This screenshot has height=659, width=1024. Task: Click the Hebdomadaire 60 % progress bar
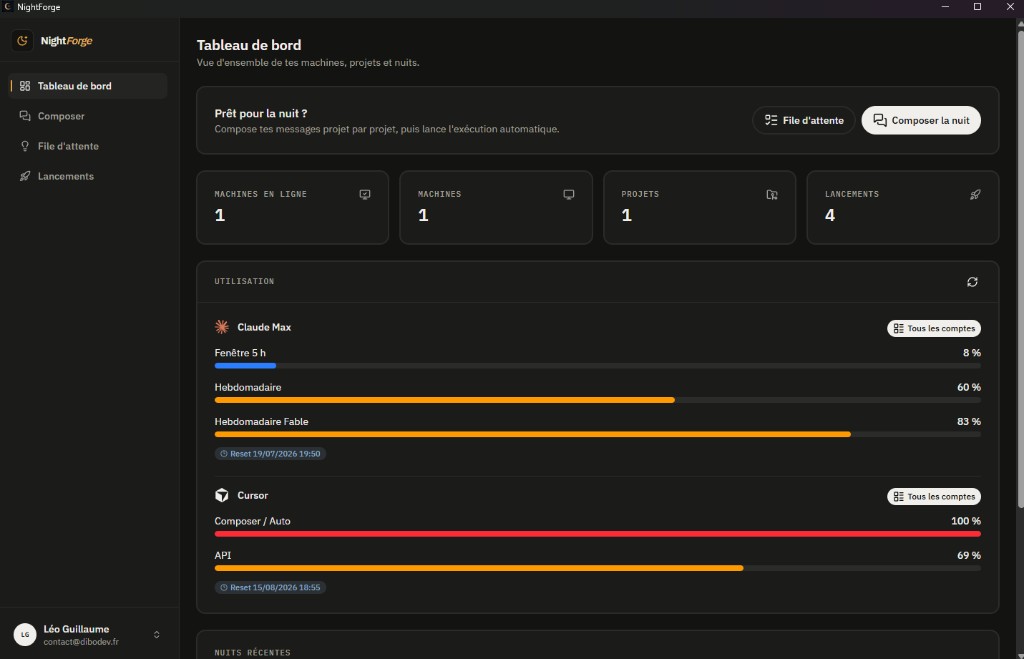coord(598,400)
